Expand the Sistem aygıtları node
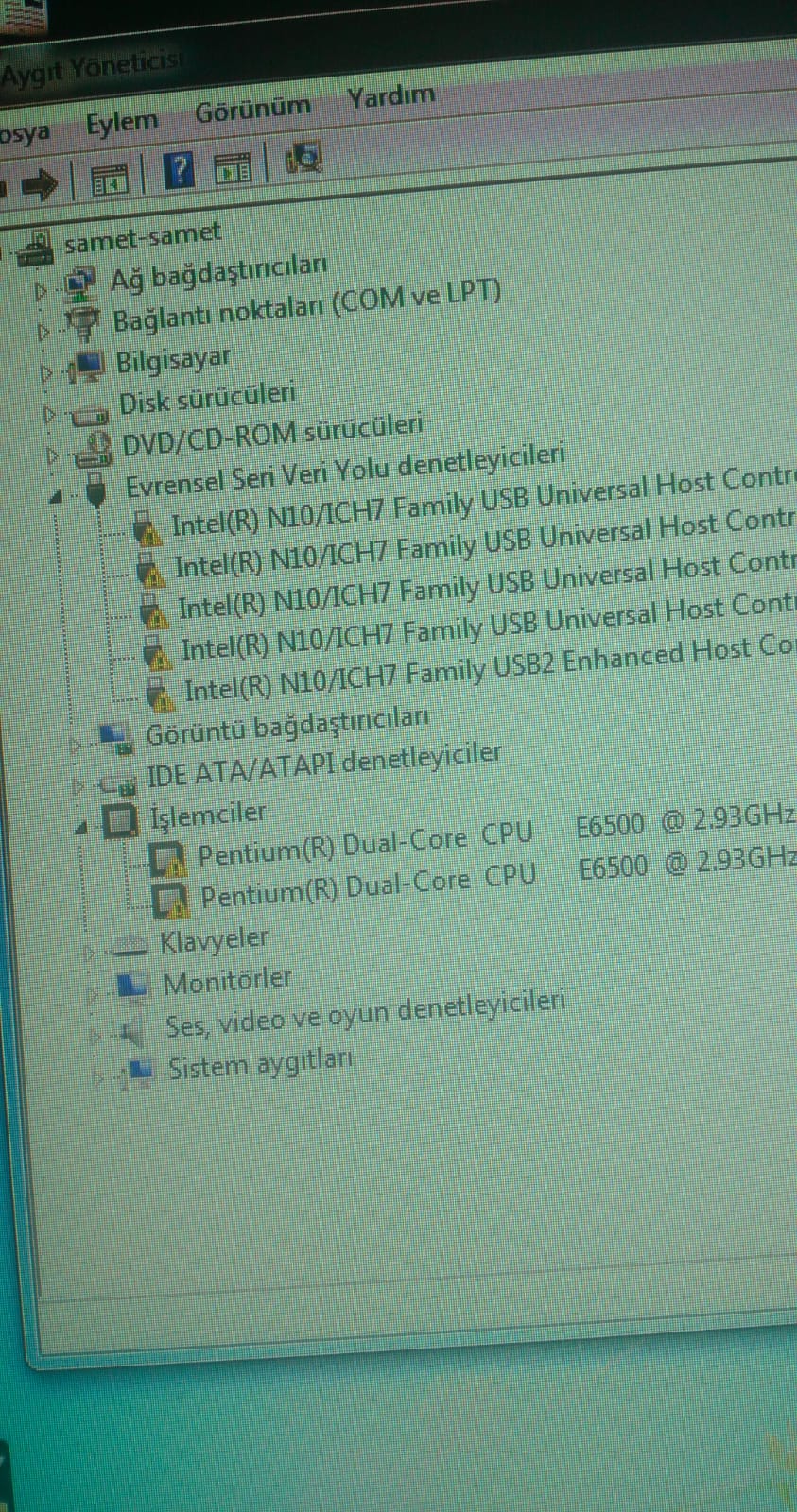 [x=99, y=1076]
